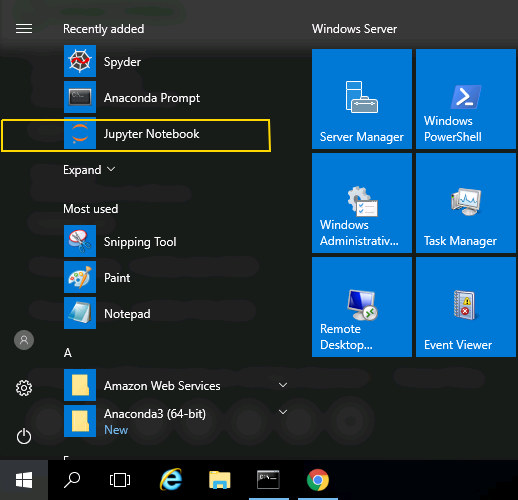This screenshot has width=518, height=500.
Task: Open Notepad app icon
Action: coord(80,313)
